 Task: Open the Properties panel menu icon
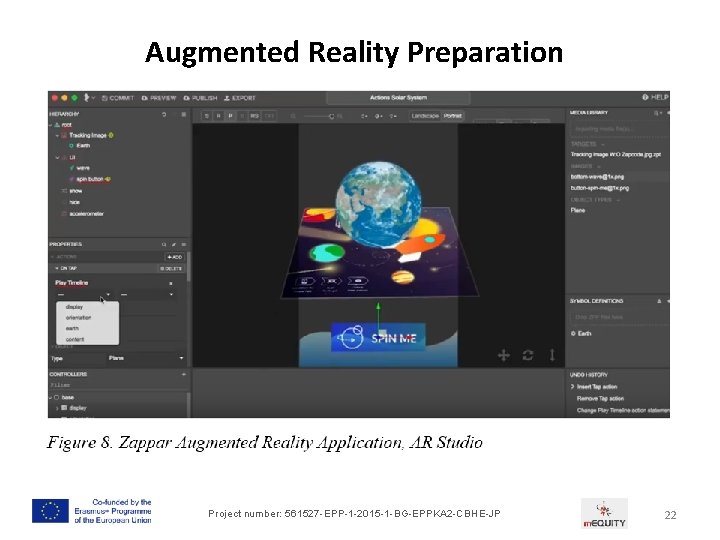click(x=184, y=244)
